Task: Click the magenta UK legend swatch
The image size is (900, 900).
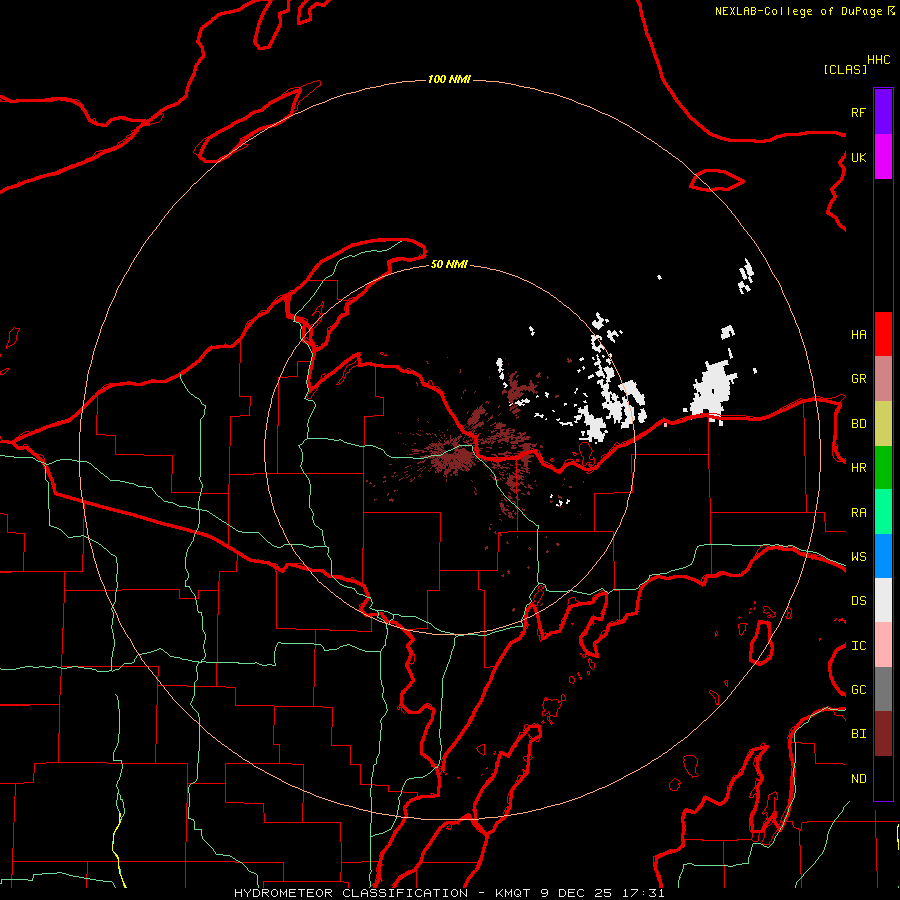Action: point(883,157)
